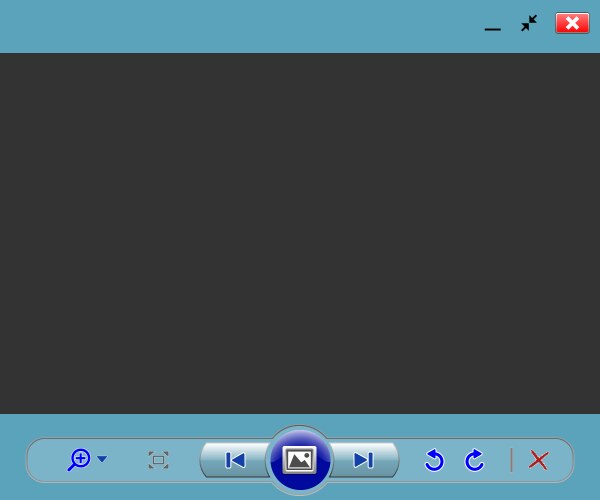Skip to the next image

[x=364, y=460]
